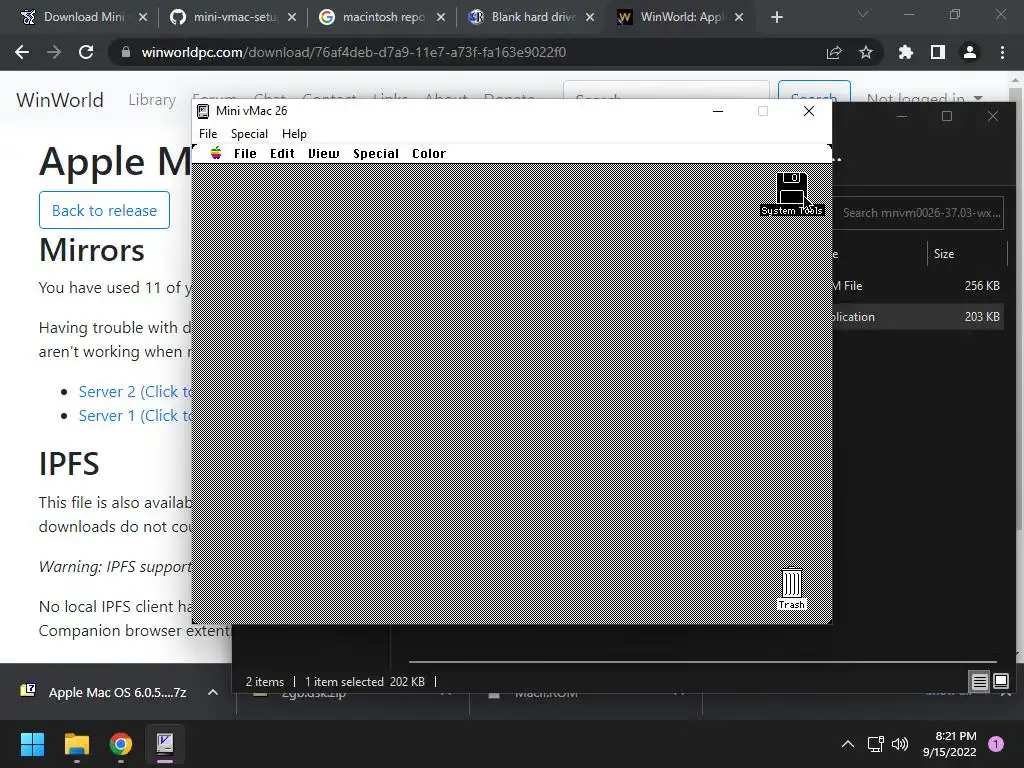Share this page icon in address bar
1024x768 pixels.
834,52
